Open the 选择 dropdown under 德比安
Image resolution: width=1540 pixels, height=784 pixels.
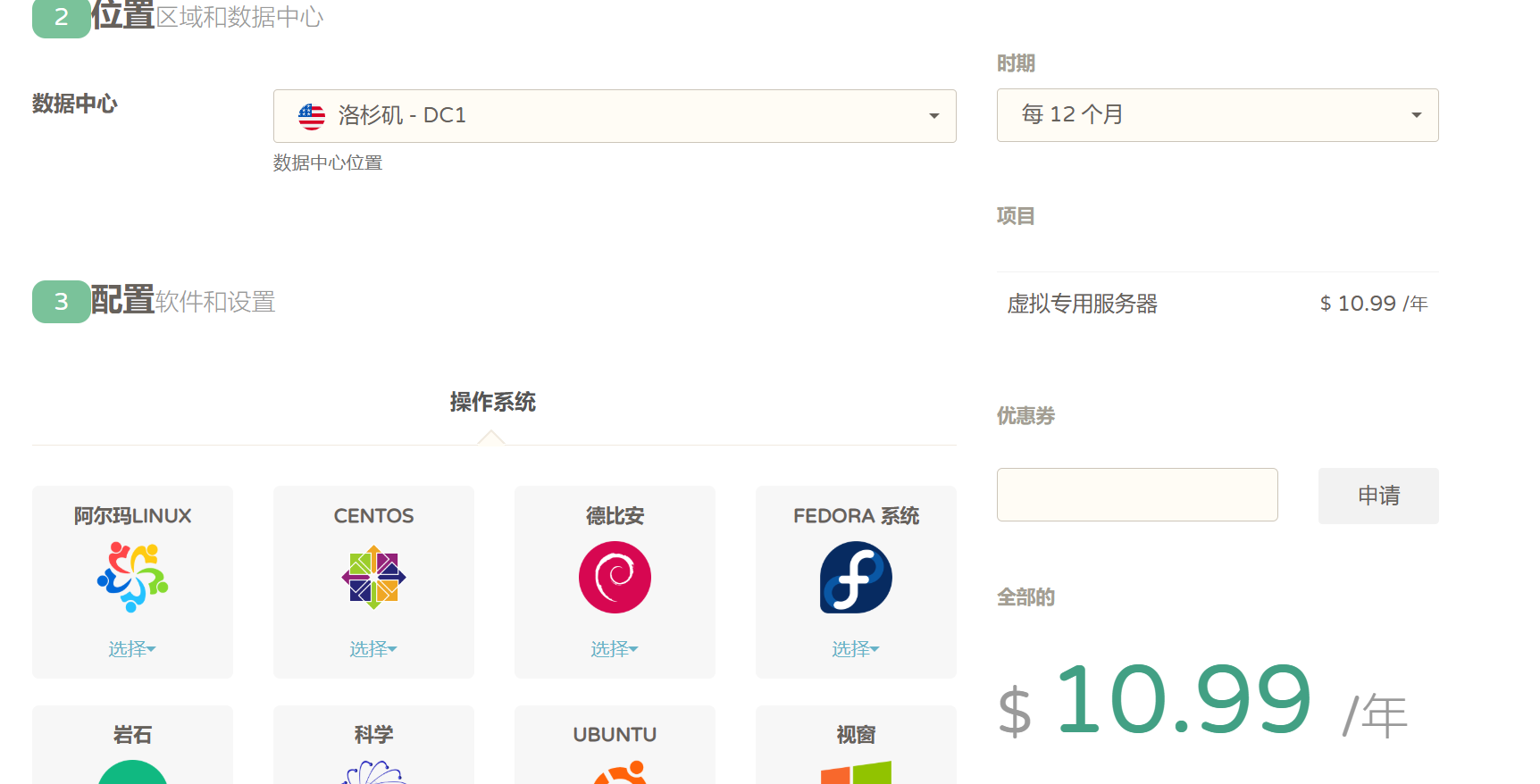[615, 649]
